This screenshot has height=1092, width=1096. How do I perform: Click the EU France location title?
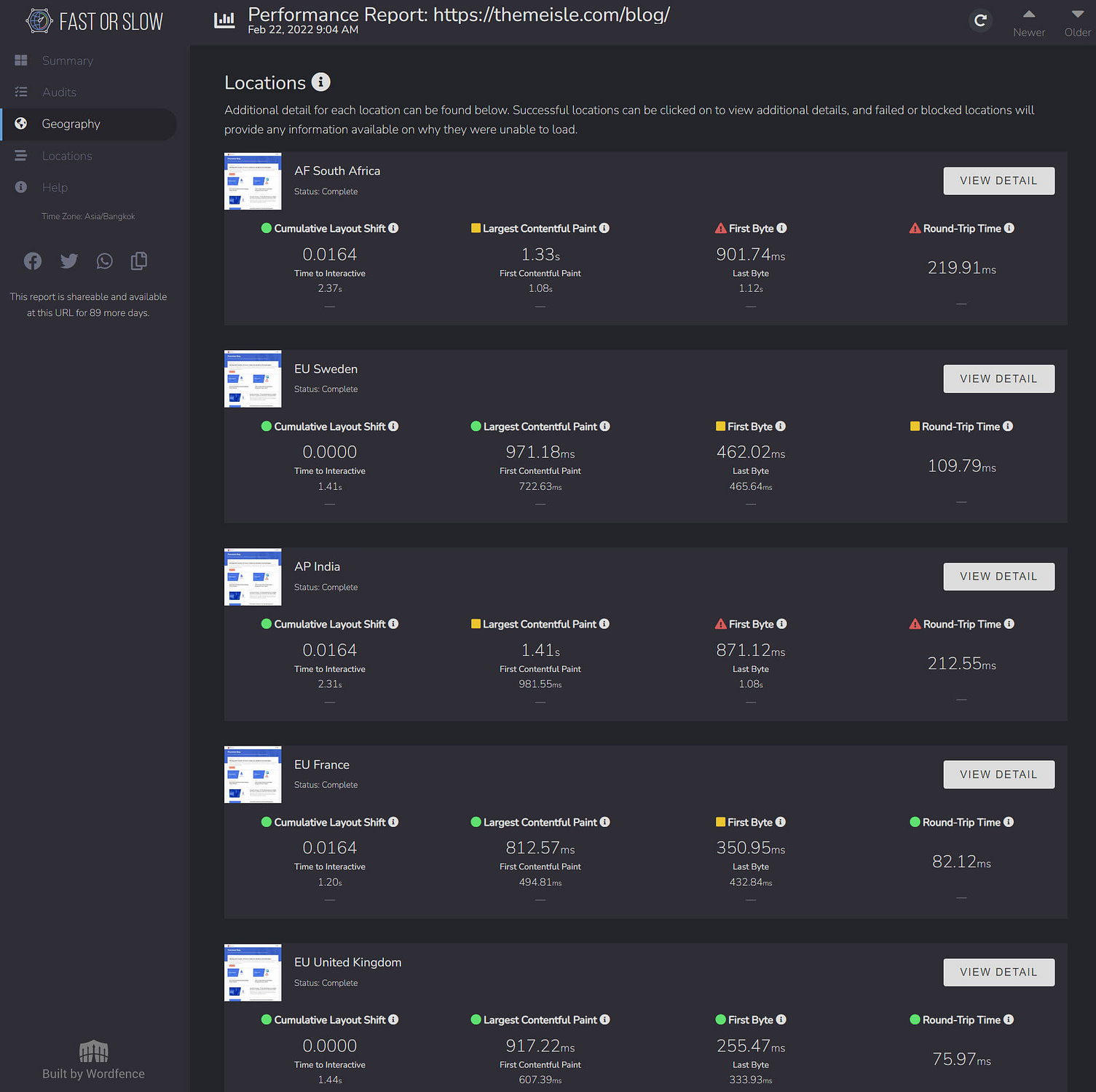point(322,764)
